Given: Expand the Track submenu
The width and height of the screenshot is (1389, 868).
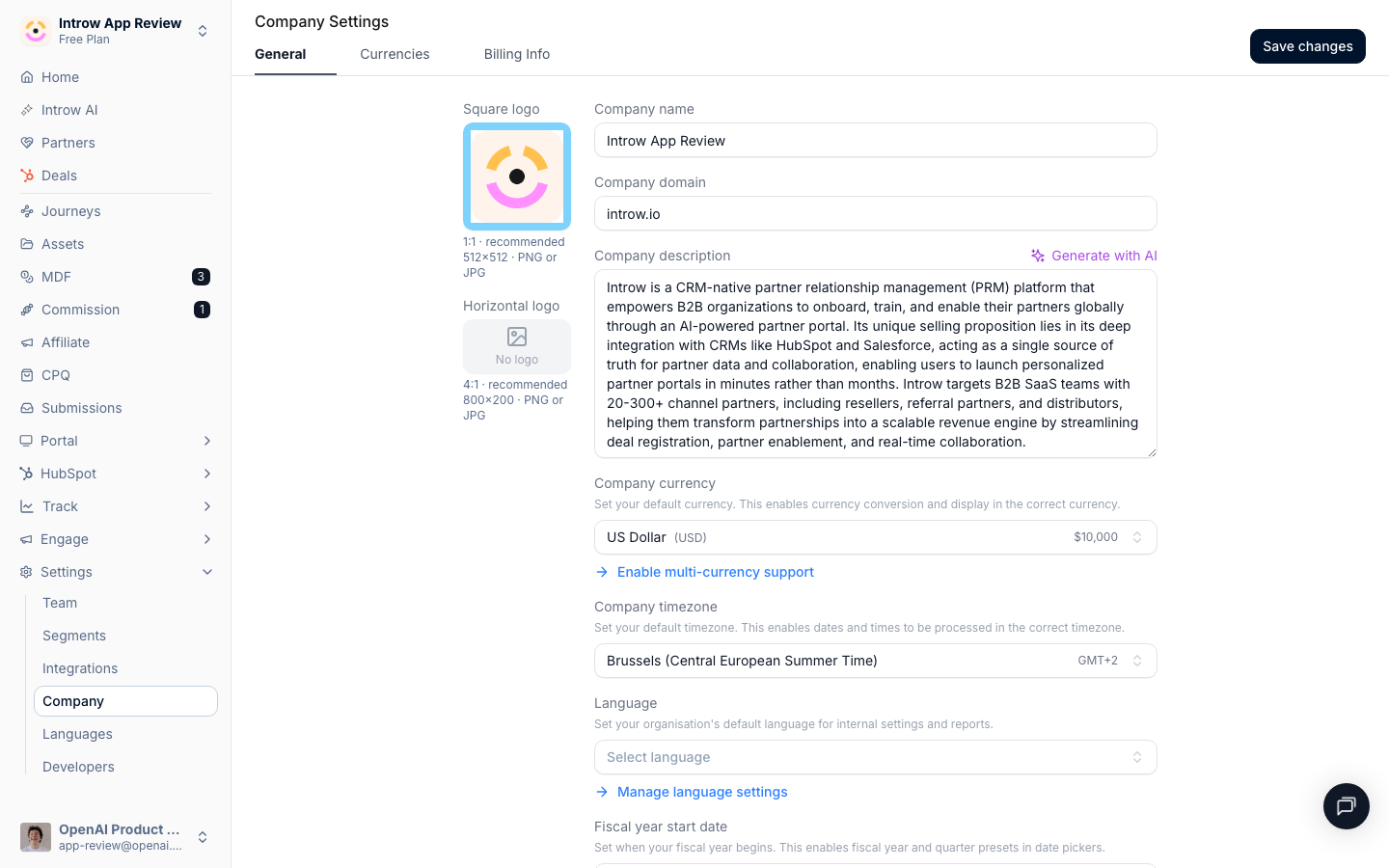Looking at the screenshot, I should pos(207,506).
